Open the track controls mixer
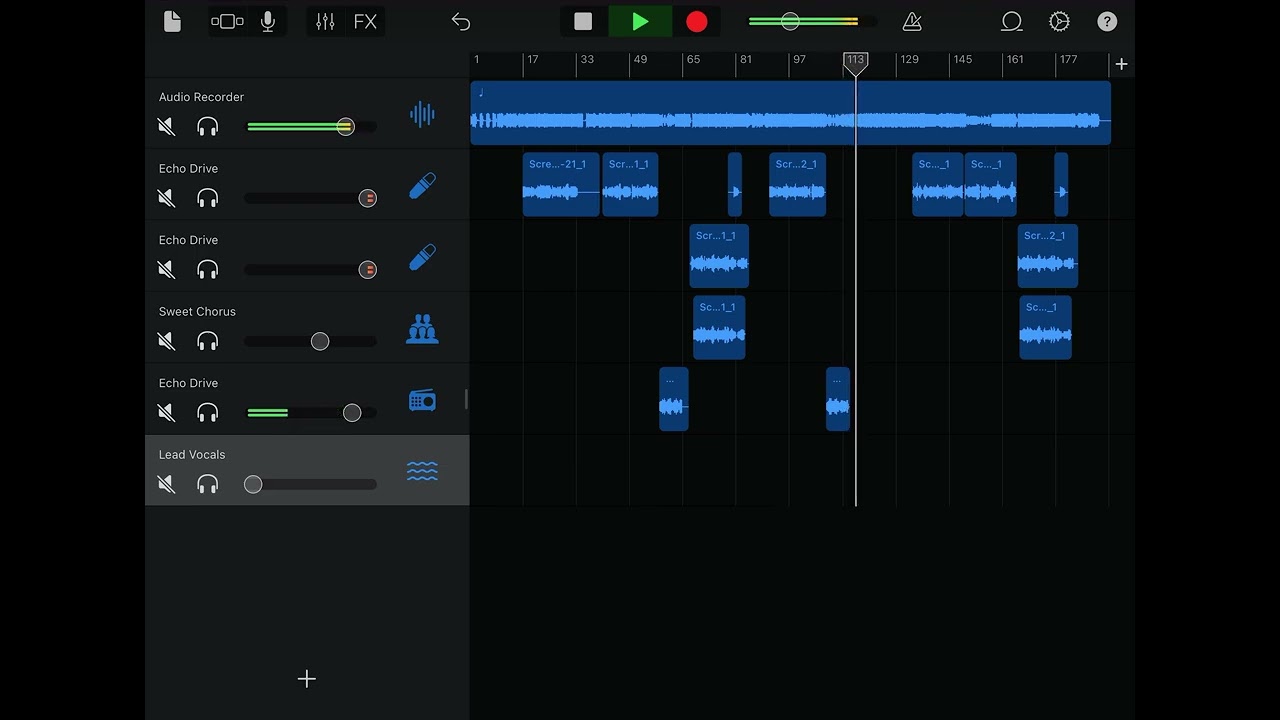Viewport: 1280px width, 720px height. coord(325,21)
